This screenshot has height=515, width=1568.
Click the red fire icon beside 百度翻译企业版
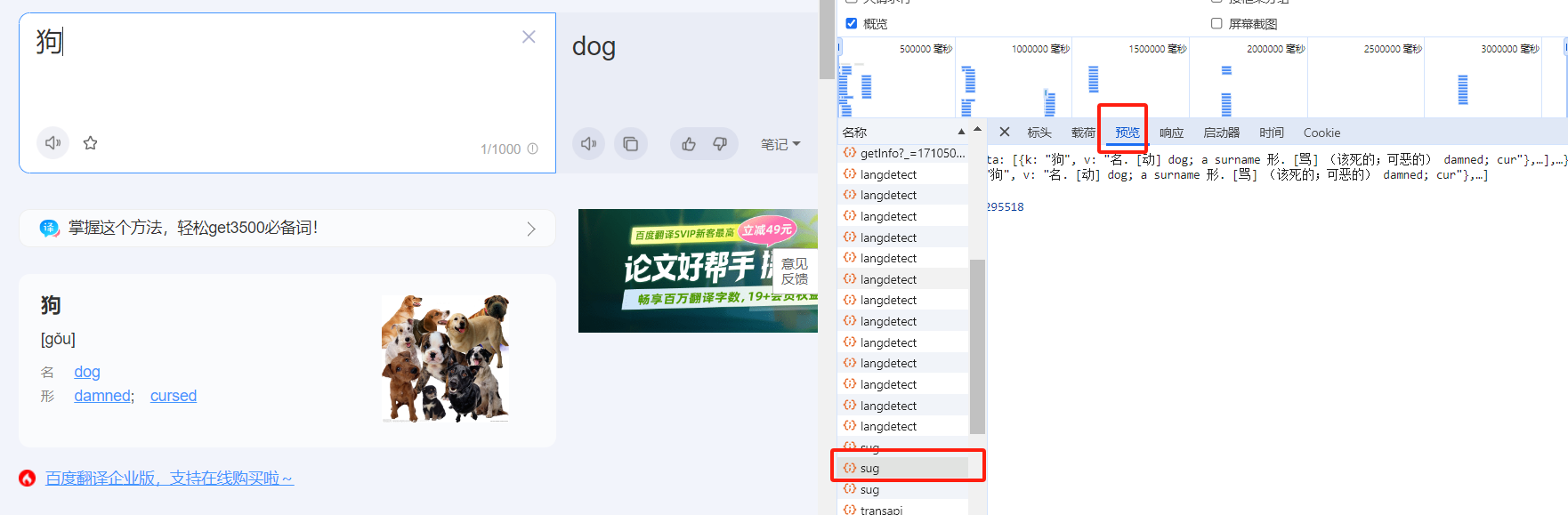(28, 479)
